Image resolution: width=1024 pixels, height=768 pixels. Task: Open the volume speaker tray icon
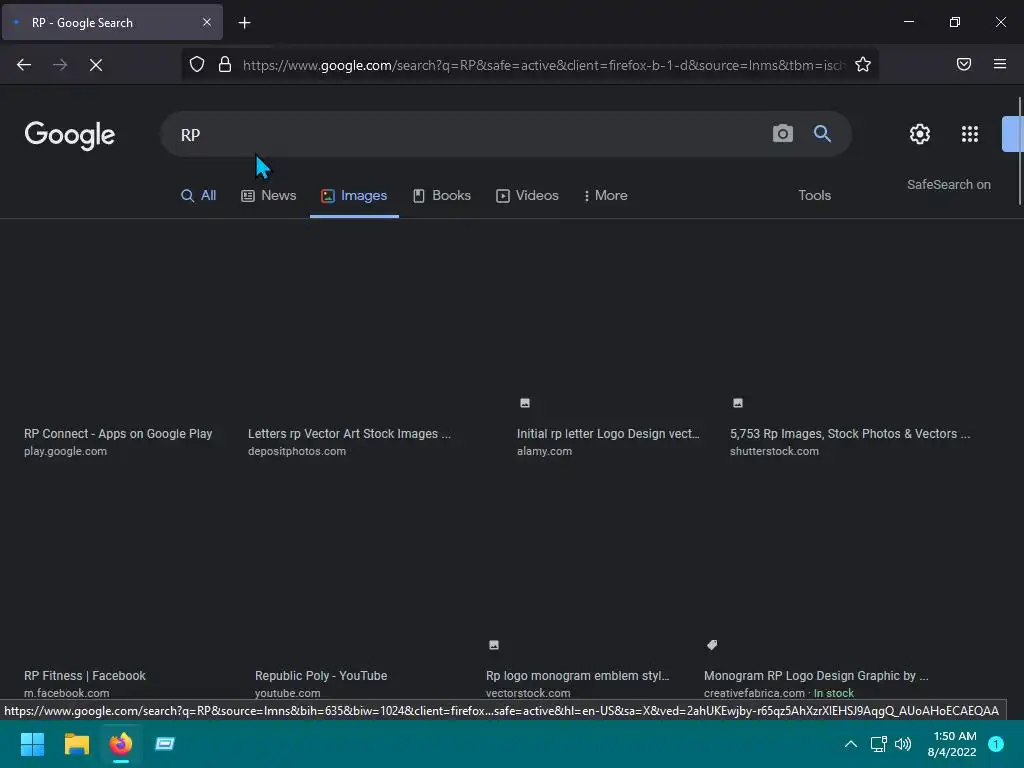903,744
